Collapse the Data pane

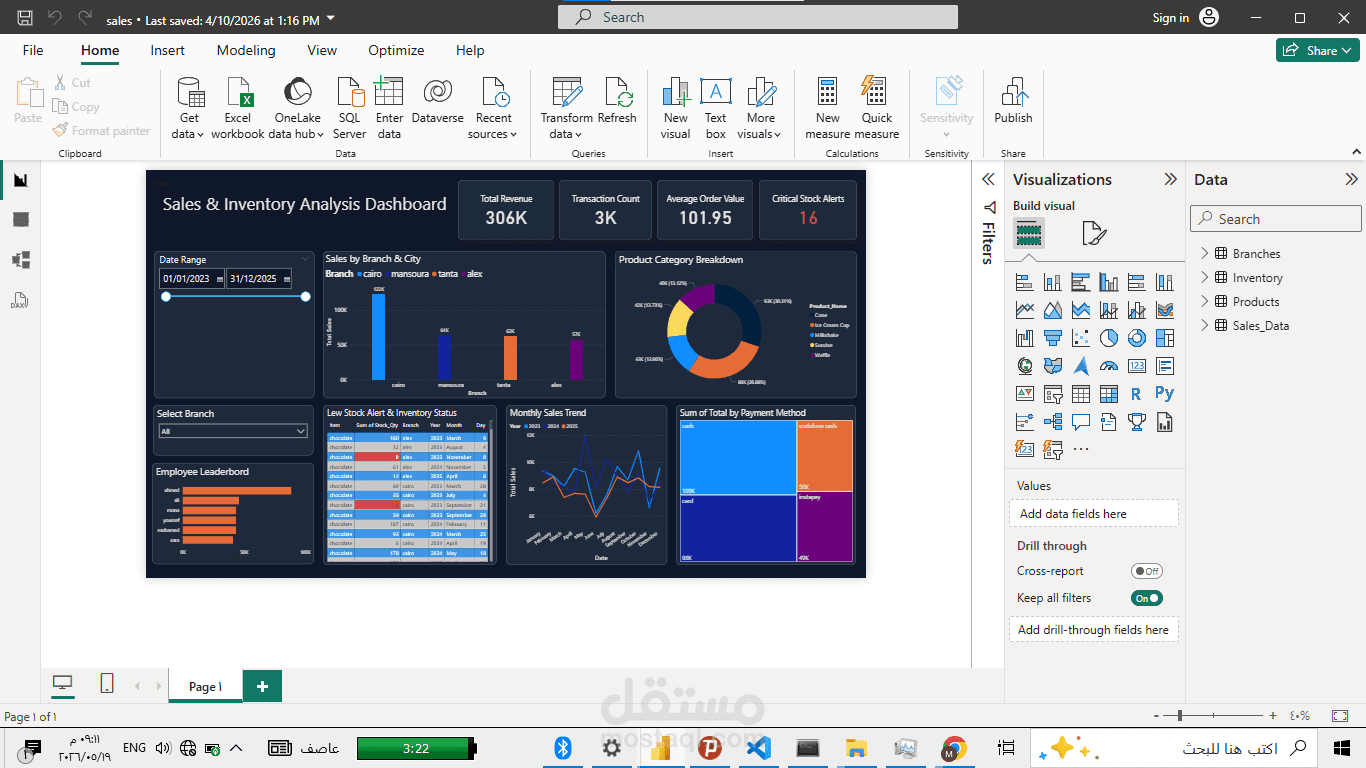[x=1351, y=180]
